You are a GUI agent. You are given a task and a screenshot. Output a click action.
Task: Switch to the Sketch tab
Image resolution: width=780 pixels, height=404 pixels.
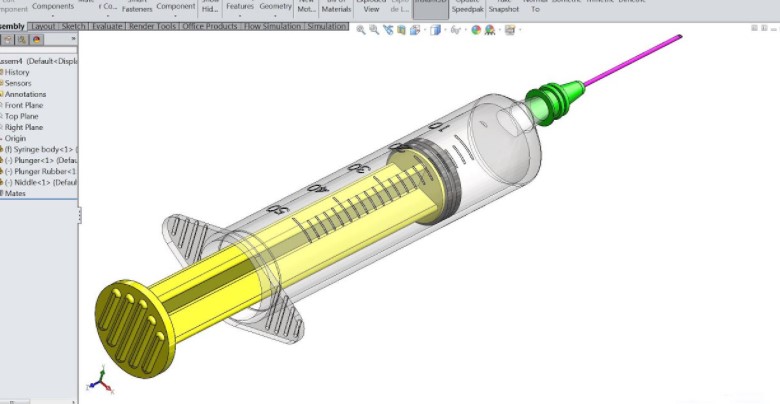pyautogui.click(x=74, y=26)
